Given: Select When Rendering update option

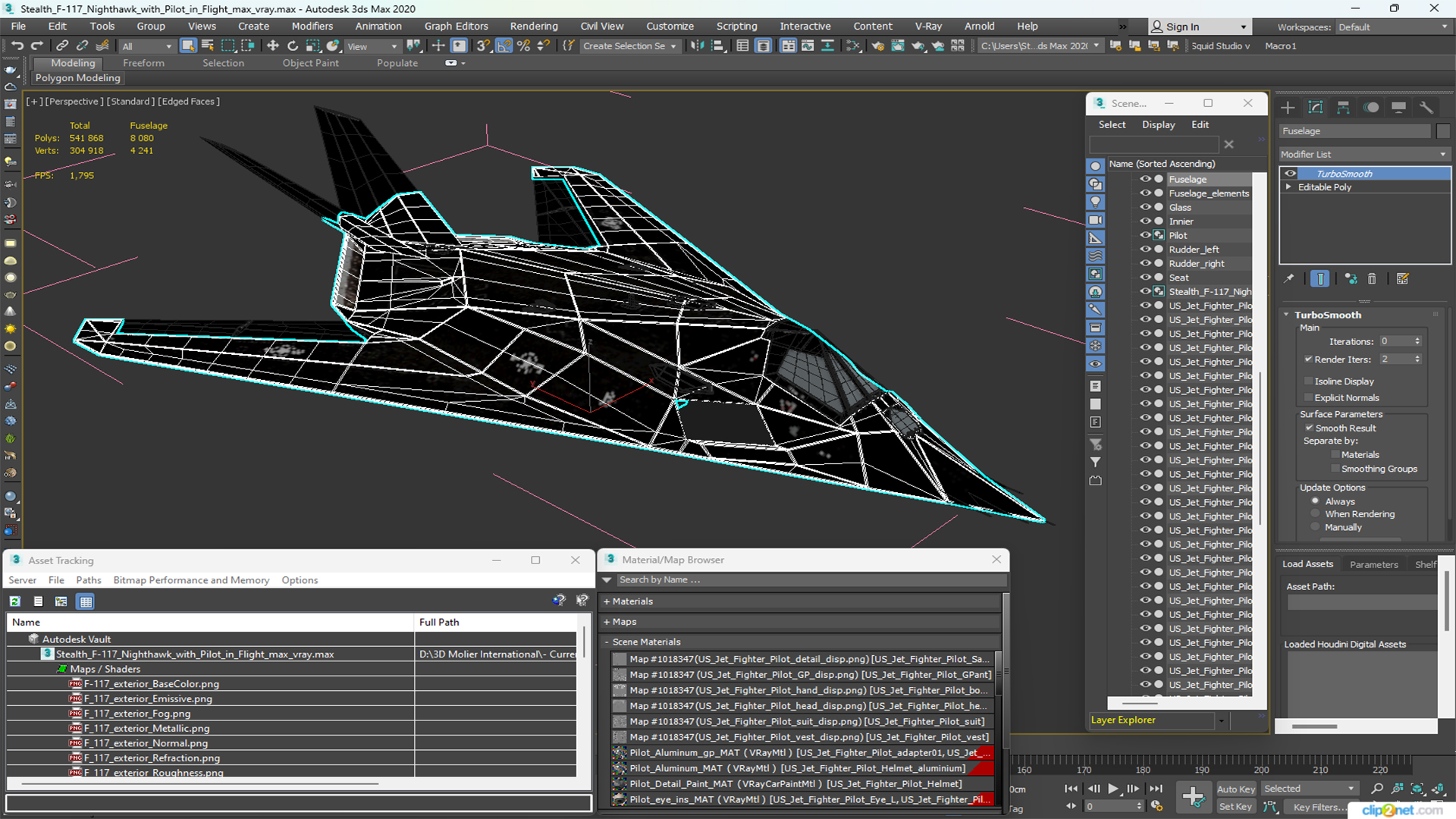Looking at the screenshot, I should coord(1316,514).
